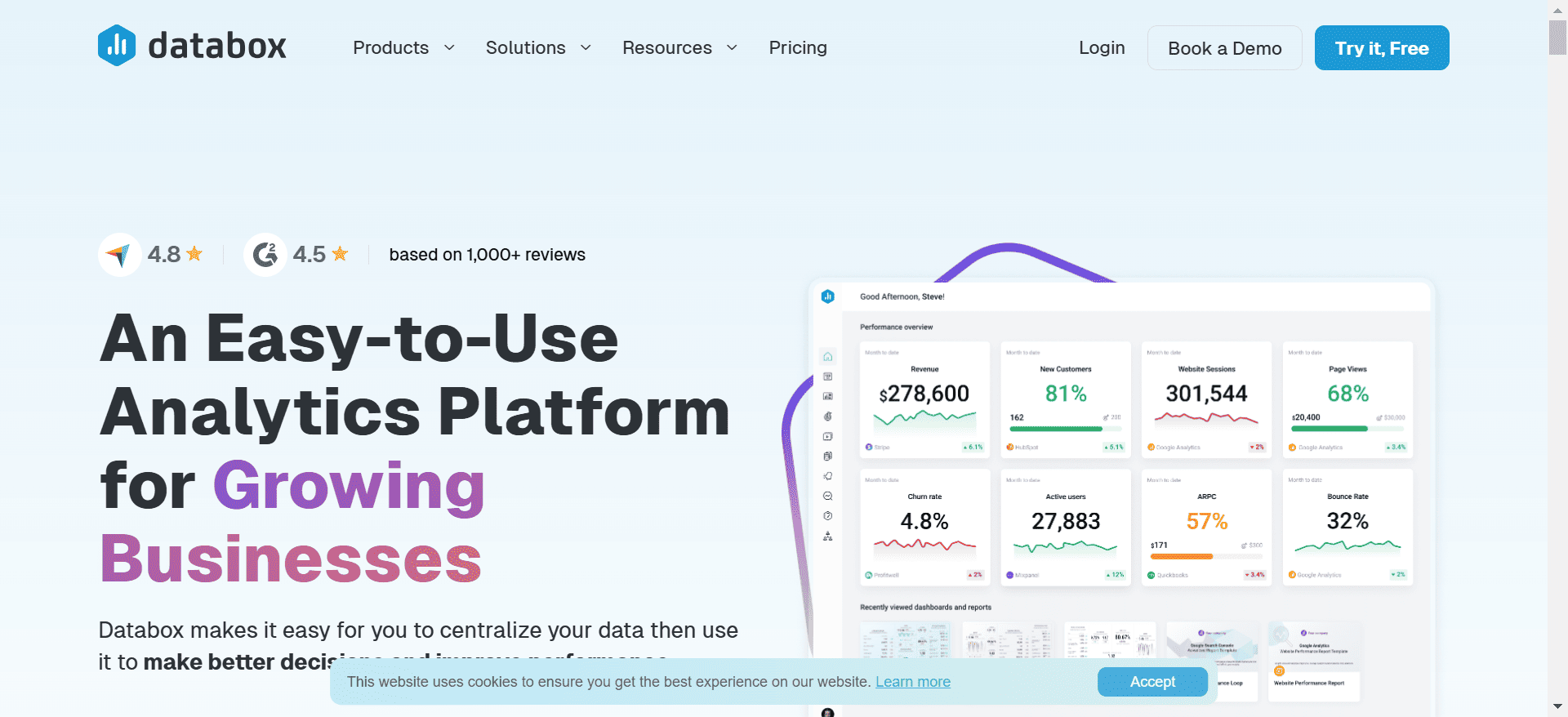Screen dimensions: 1568x717
Task: Click the G2 logo icon beside 4.5
Action: pyautogui.click(x=265, y=255)
